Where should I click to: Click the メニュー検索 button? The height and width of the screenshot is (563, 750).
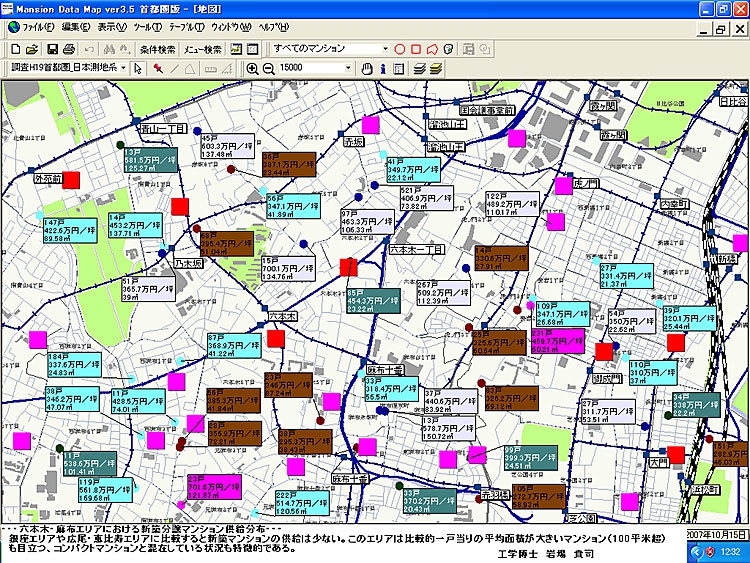203,49
